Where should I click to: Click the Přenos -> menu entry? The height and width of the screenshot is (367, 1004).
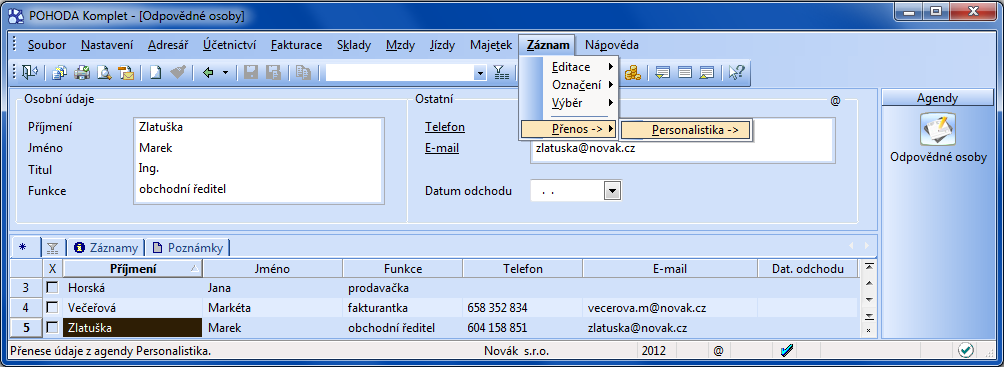(569, 129)
